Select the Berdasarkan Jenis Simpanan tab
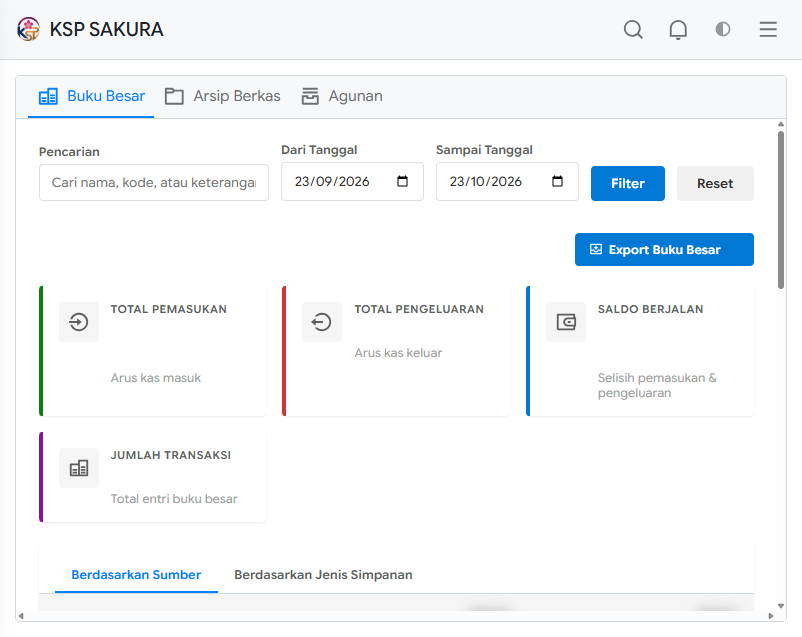802x637 pixels. click(323, 575)
